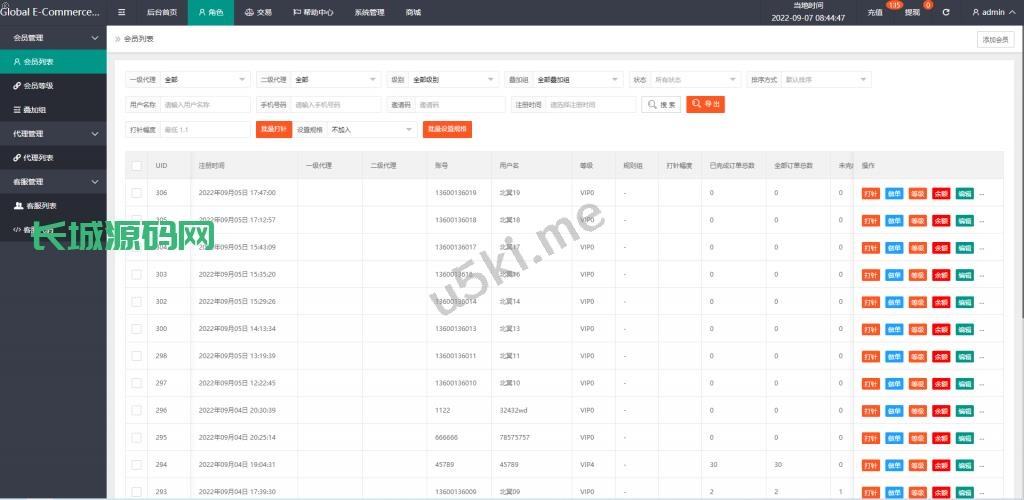The image size is (1024, 500).
Task: Click the 搜索 search button
Action: coord(661,104)
